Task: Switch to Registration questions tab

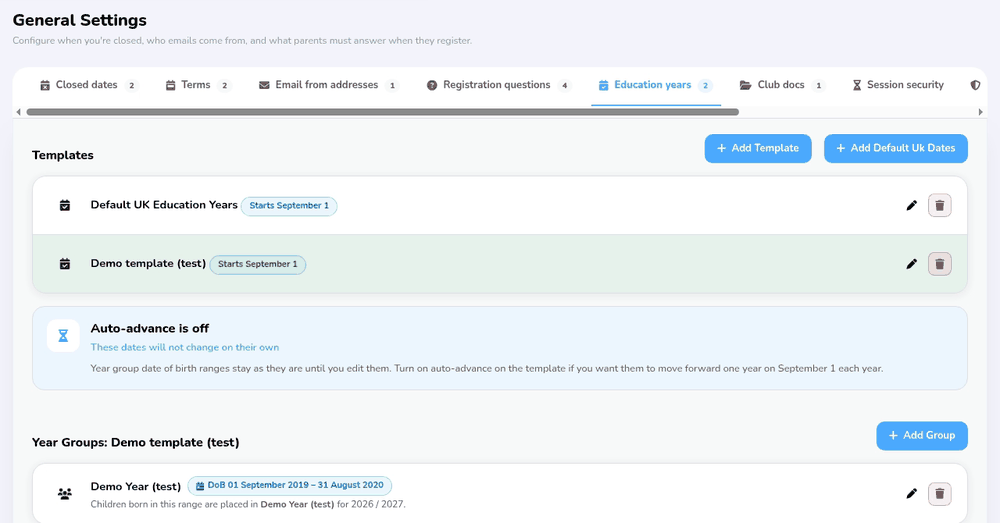Action: click(x=498, y=85)
